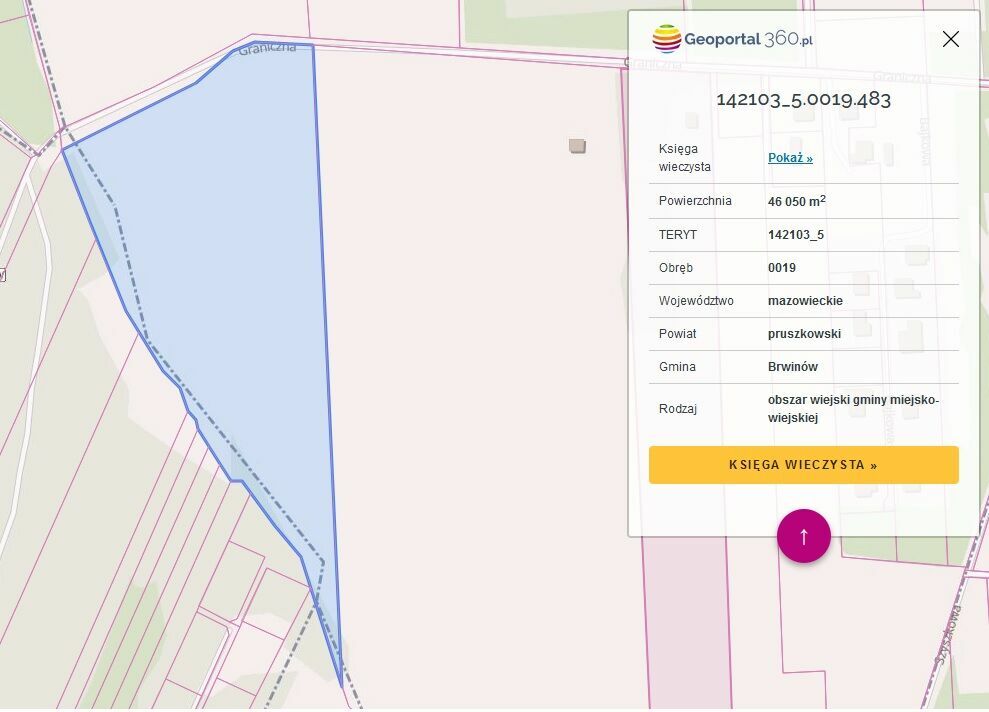Click the parcel ID heading 142103_5.0019.483
The image size is (989, 712).
pyautogui.click(x=803, y=99)
